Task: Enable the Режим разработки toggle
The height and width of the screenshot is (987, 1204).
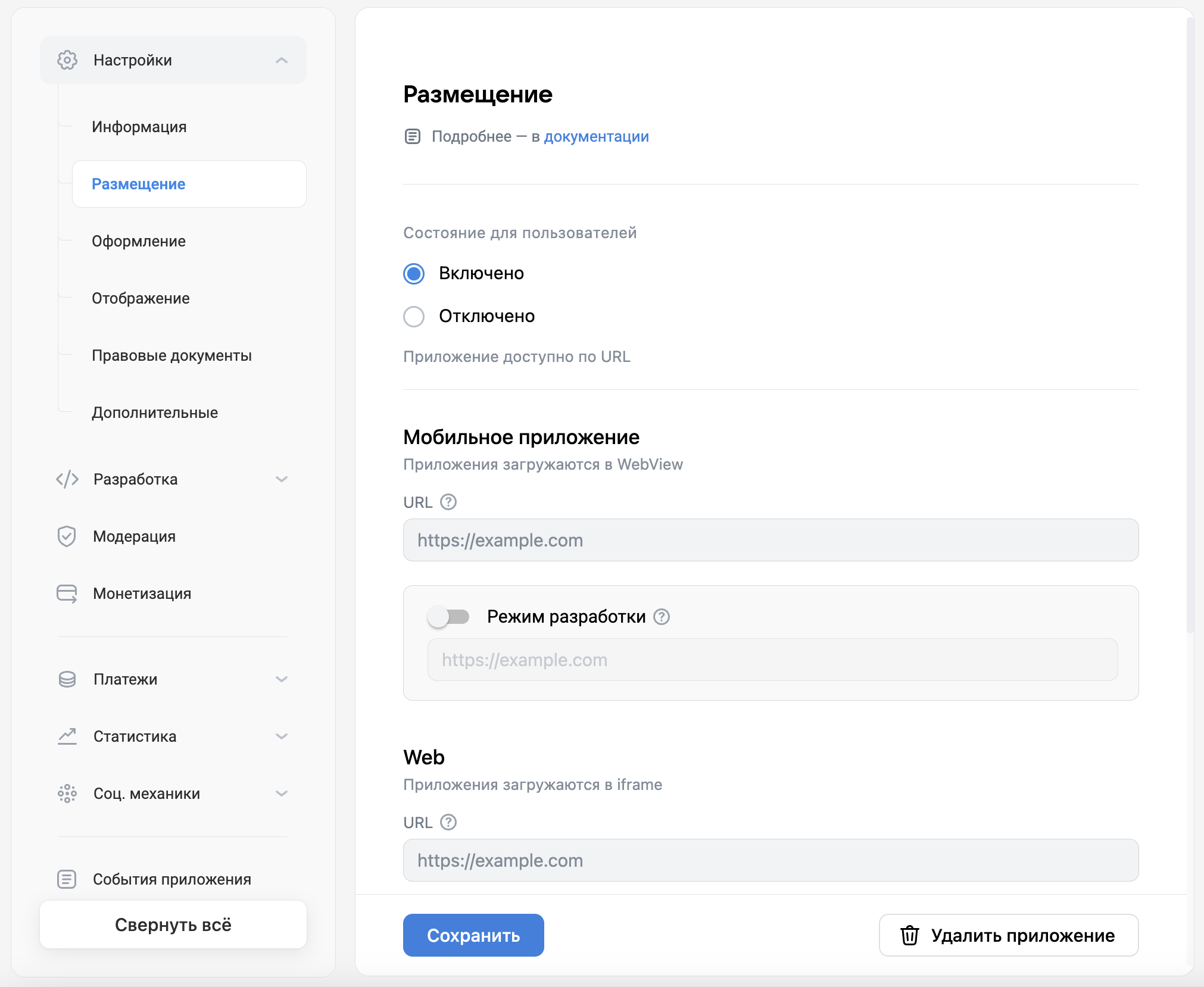Action: (x=451, y=617)
